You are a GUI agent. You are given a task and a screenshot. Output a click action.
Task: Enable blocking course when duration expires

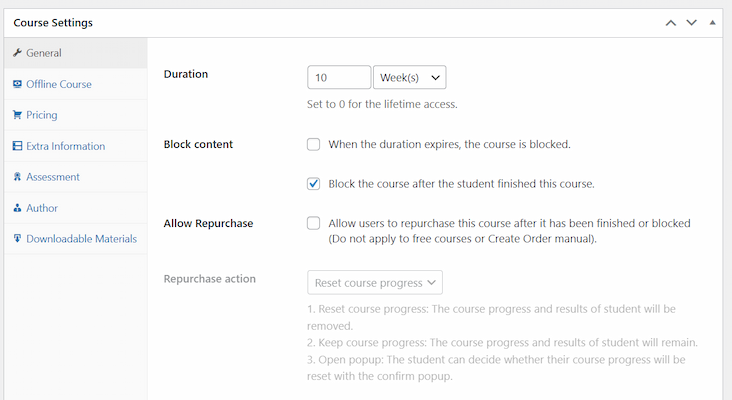point(314,144)
